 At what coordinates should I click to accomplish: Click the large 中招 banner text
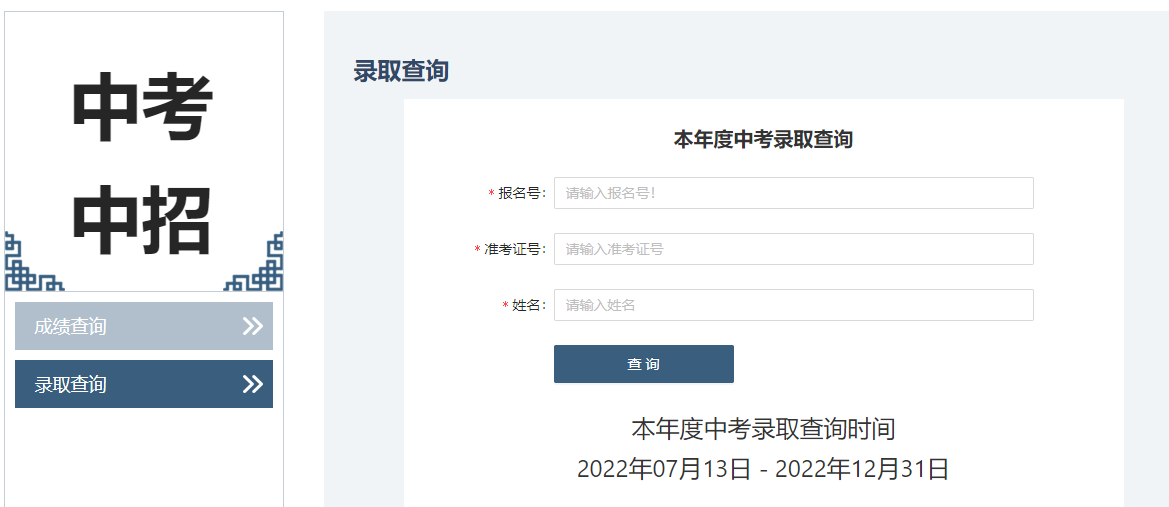pyautogui.click(x=143, y=220)
